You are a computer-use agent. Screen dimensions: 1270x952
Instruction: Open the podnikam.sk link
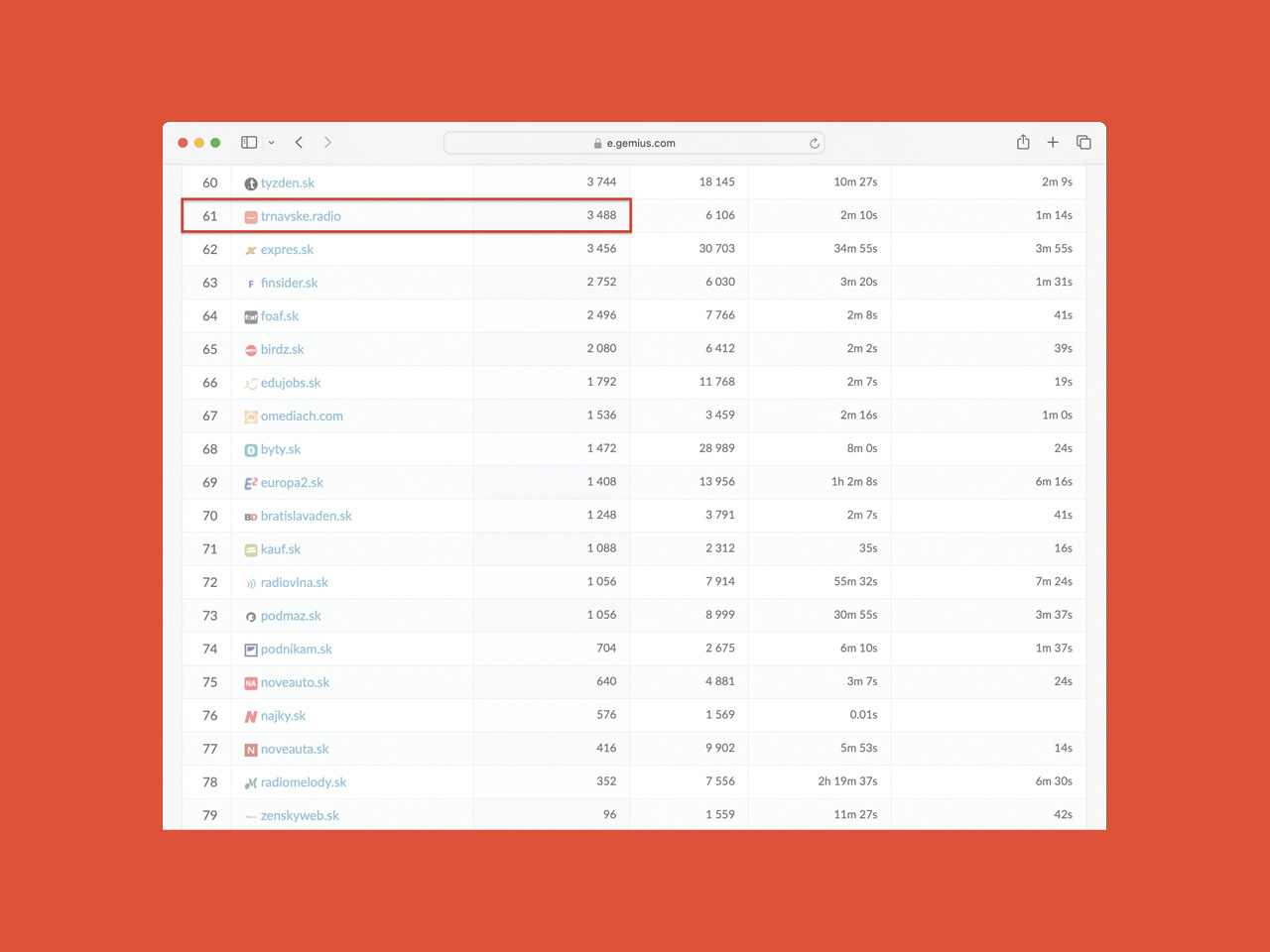tap(297, 650)
